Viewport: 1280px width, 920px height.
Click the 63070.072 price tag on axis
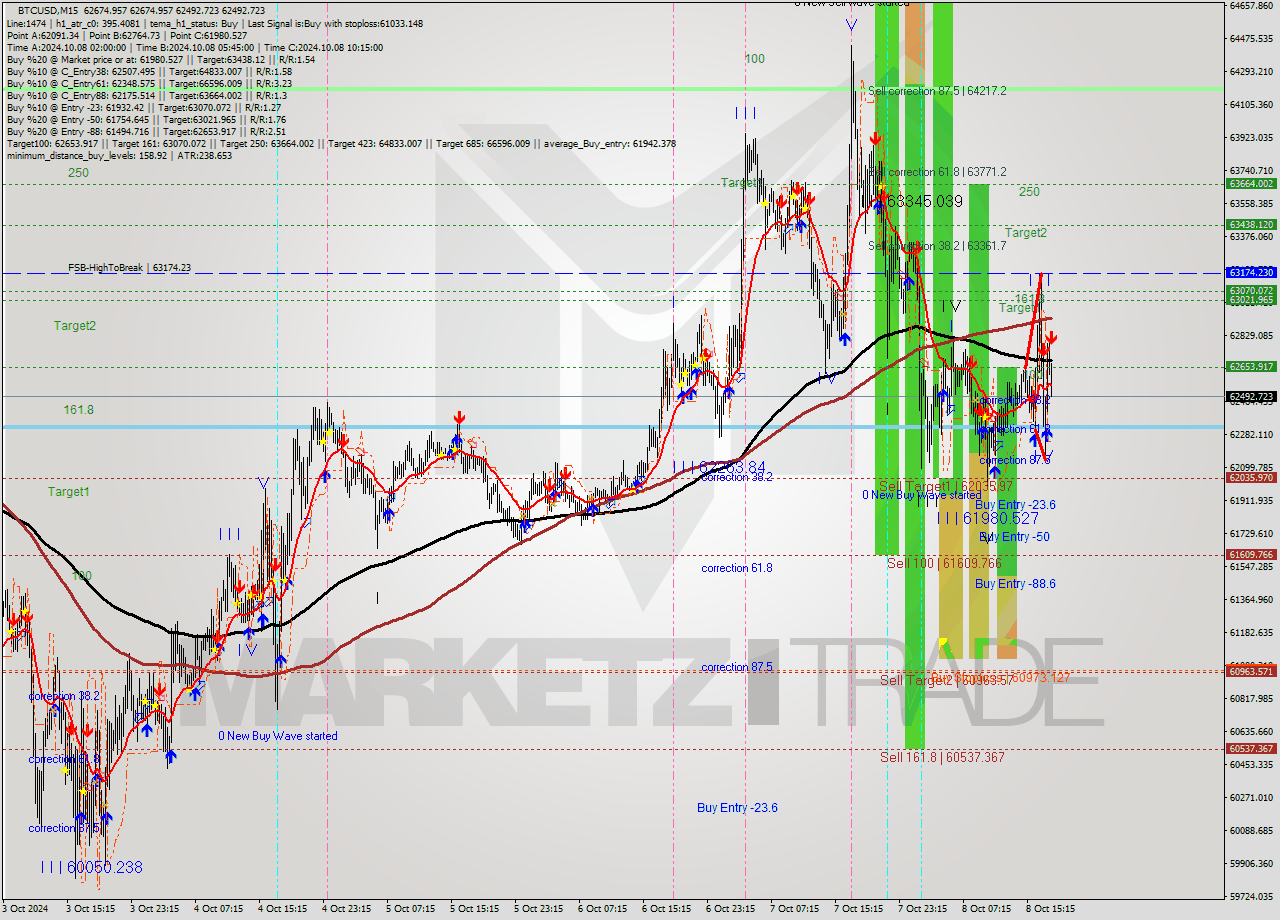[x=1251, y=291]
